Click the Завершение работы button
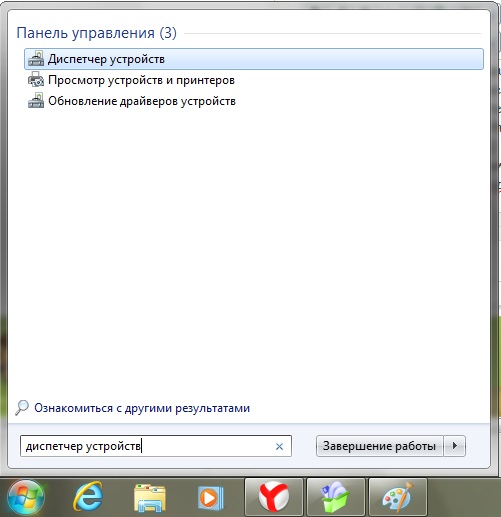The image size is (501, 517). click(x=379, y=446)
